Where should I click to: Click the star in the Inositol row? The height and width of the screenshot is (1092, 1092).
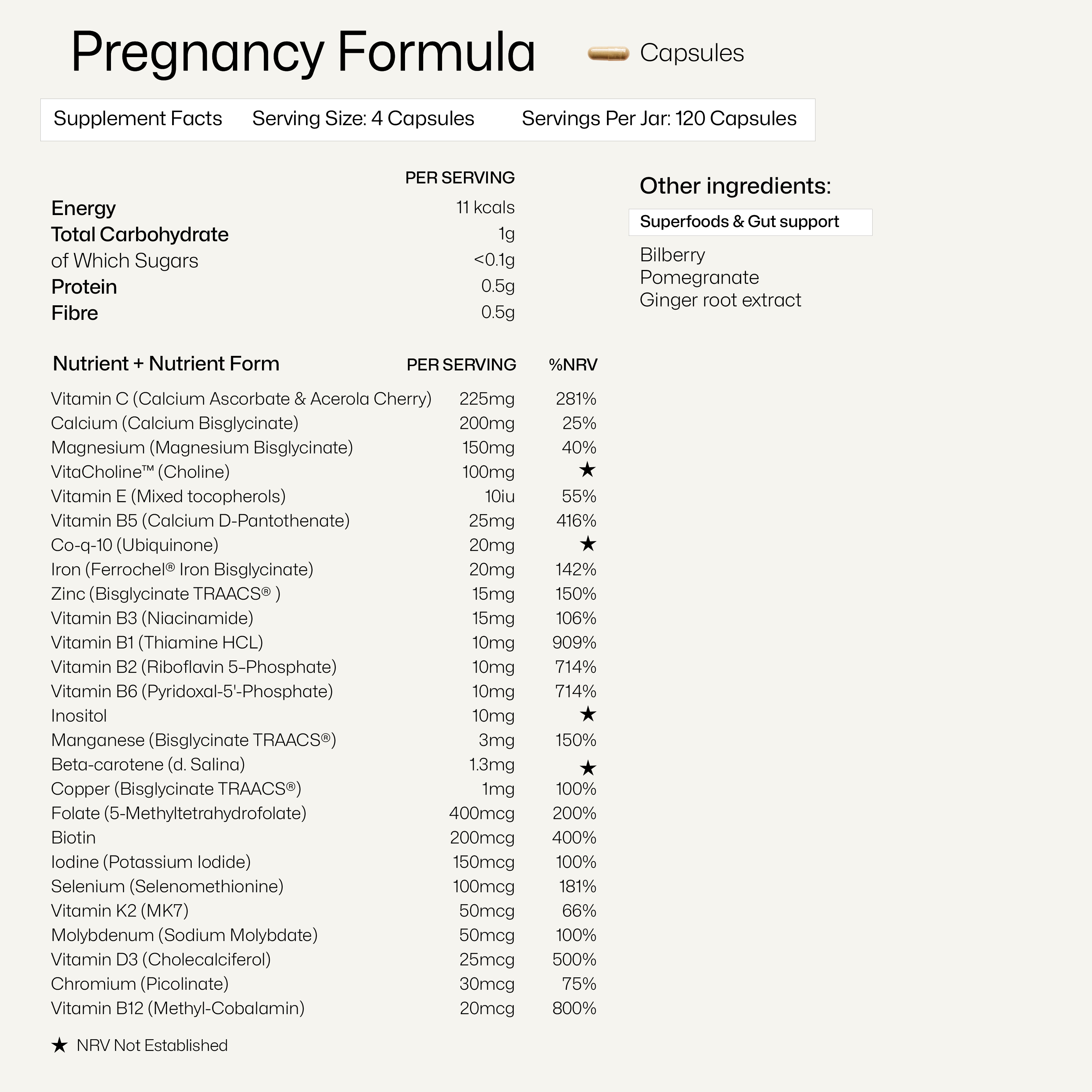[588, 714]
